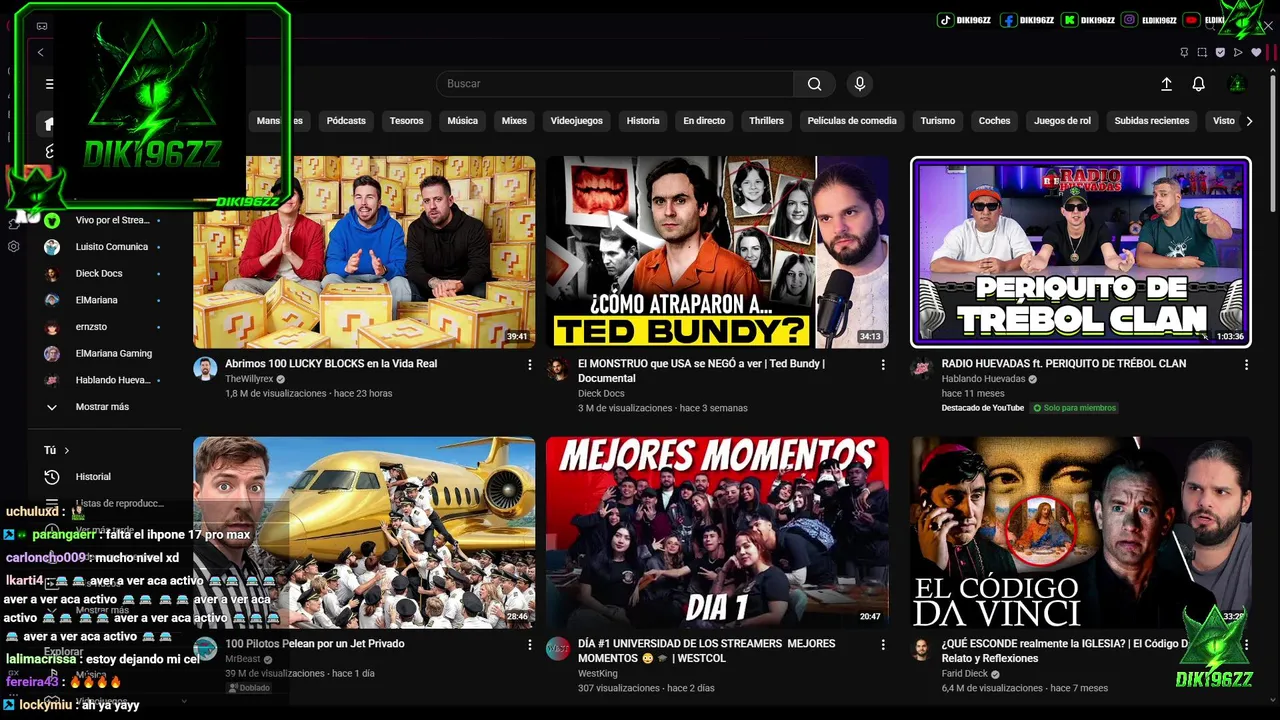Screen dimensions: 1280x720
Task: Click the 'Destacado de YouTube' label
Action: point(982,408)
